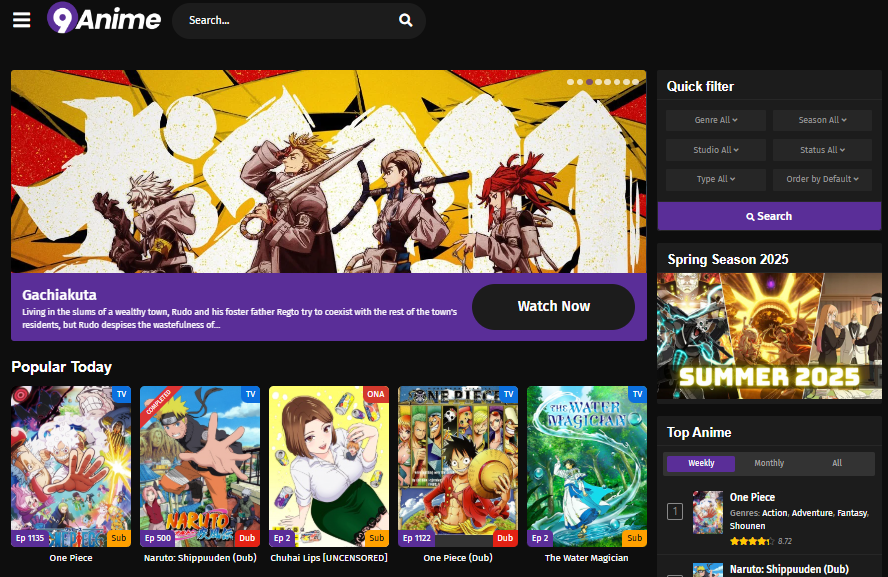
Task: Select the active third carousel dot
Action: click(x=589, y=82)
